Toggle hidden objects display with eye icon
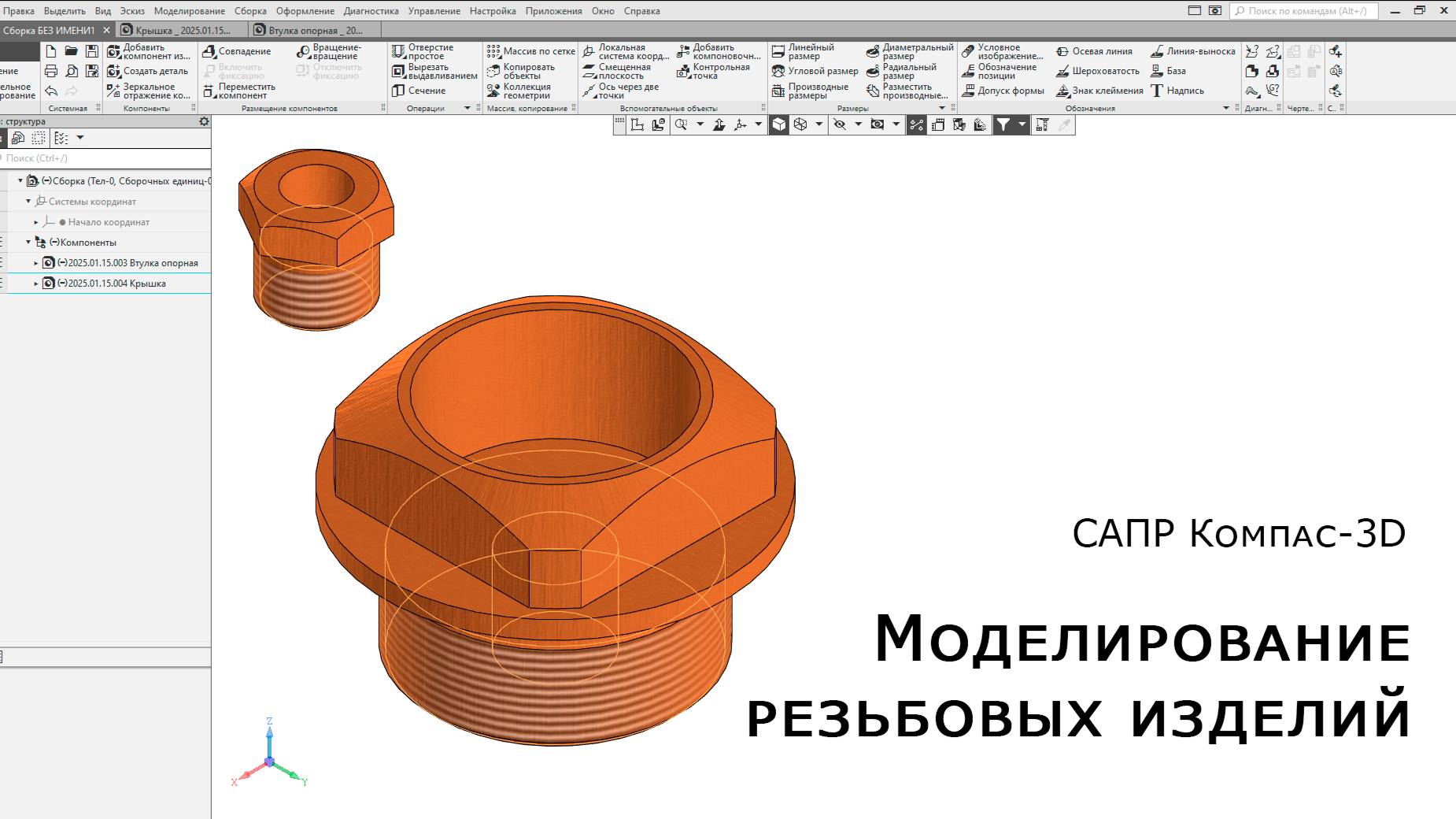The image size is (1456, 819). tap(841, 124)
